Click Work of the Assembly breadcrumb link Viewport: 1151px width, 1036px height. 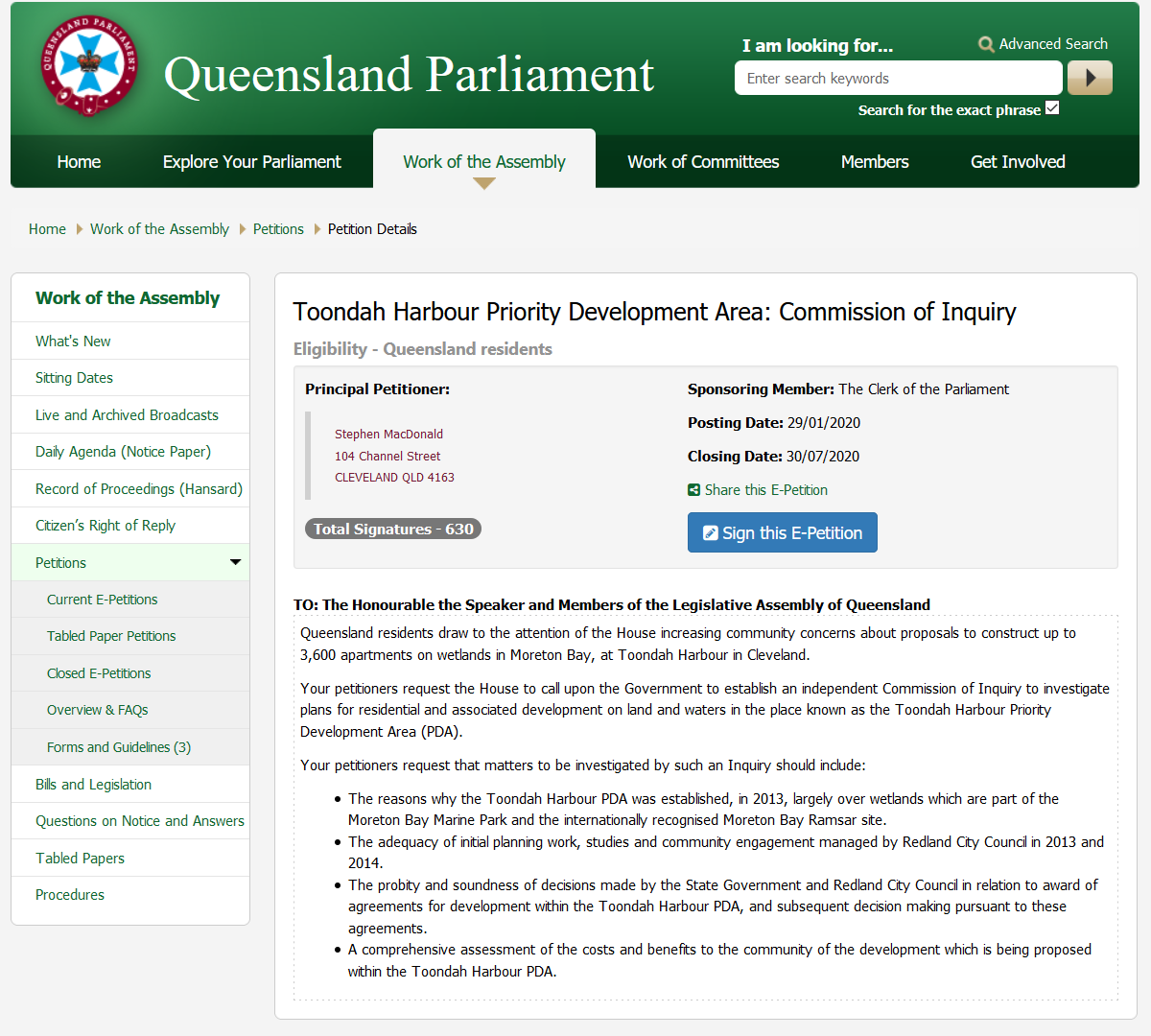tap(159, 229)
